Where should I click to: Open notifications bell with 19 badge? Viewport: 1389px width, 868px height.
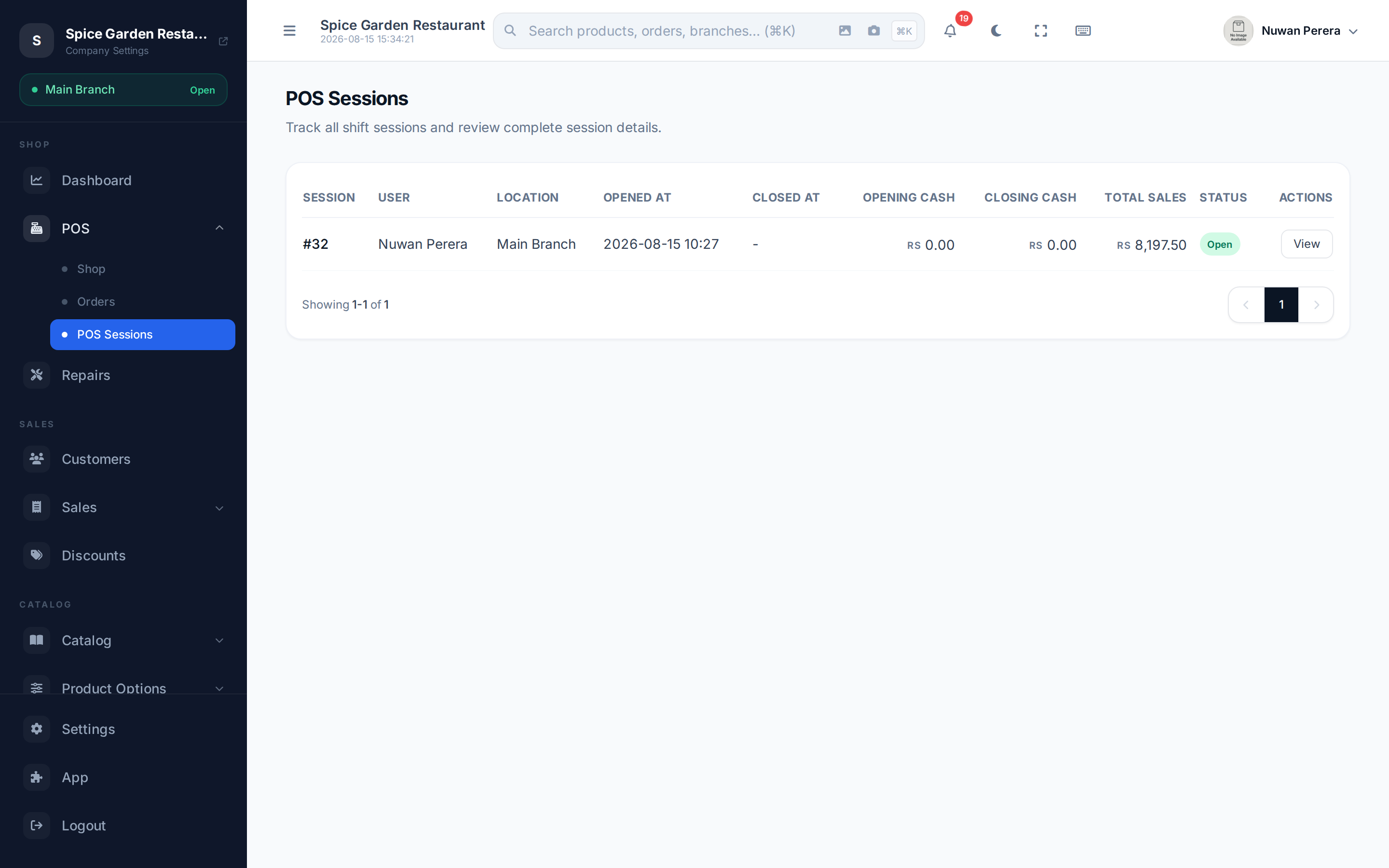click(x=951, y=30)
